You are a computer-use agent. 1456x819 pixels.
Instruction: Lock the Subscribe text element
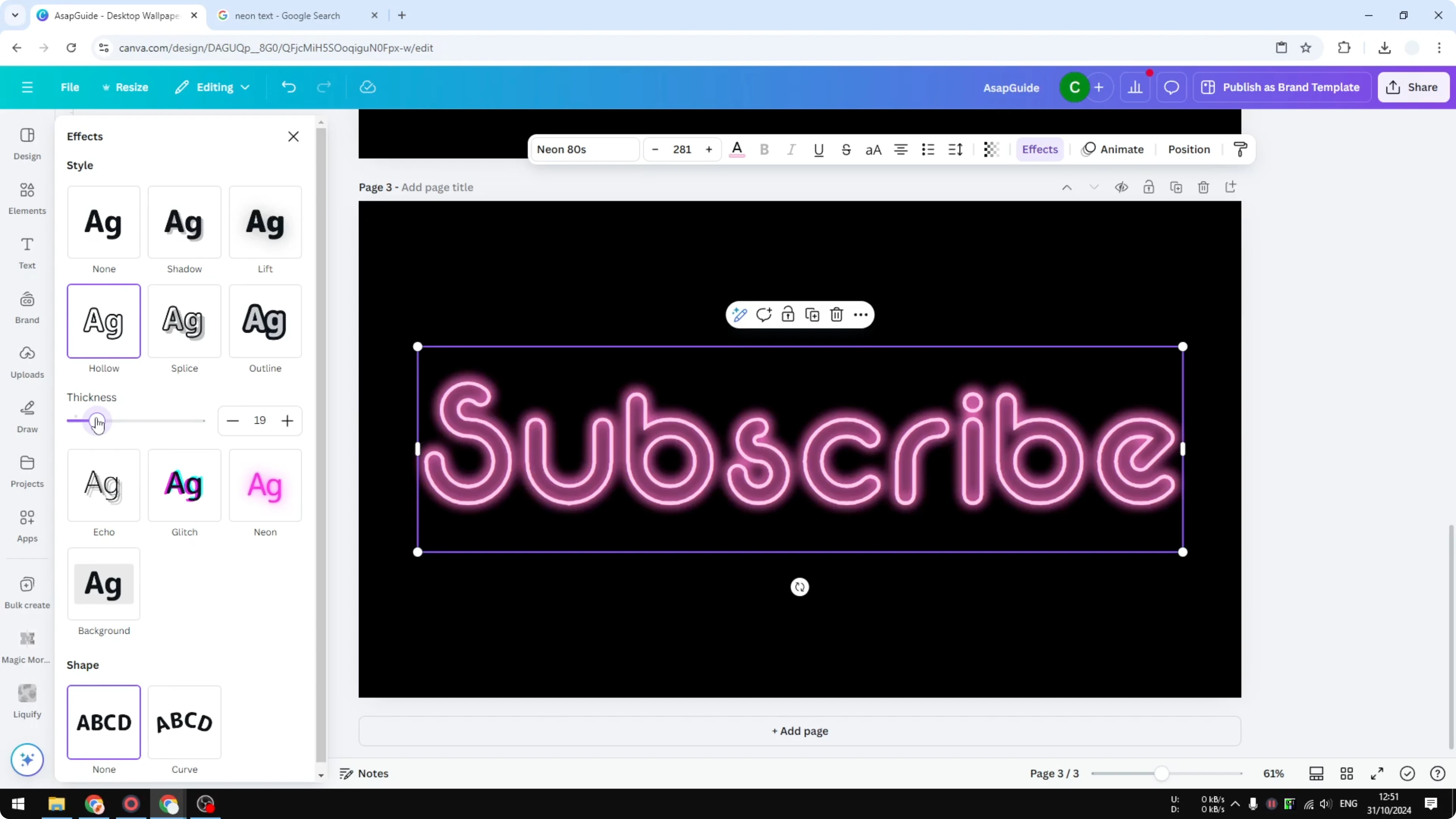coord(788,314)
